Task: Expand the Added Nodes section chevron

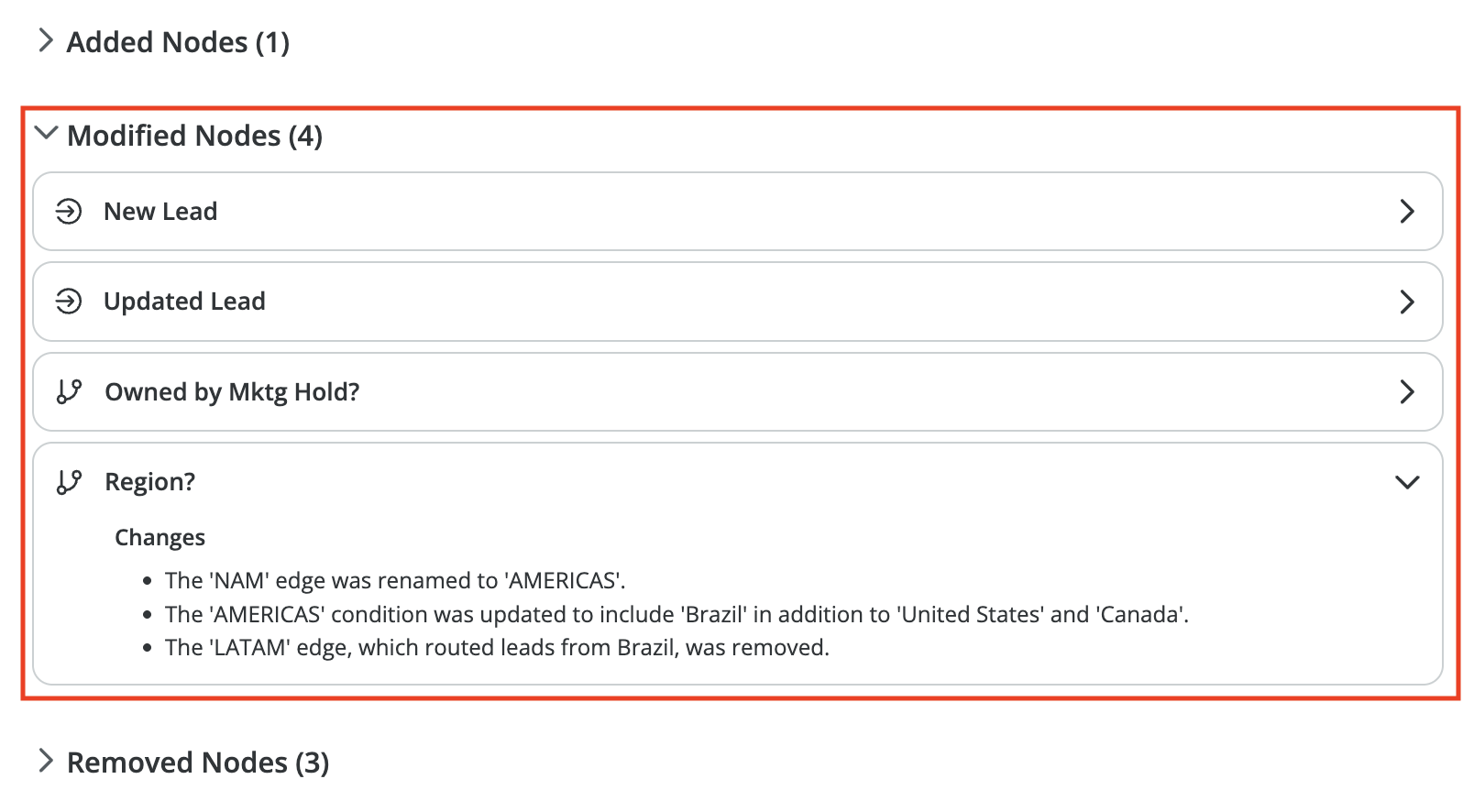Action: tap(45, 40)
